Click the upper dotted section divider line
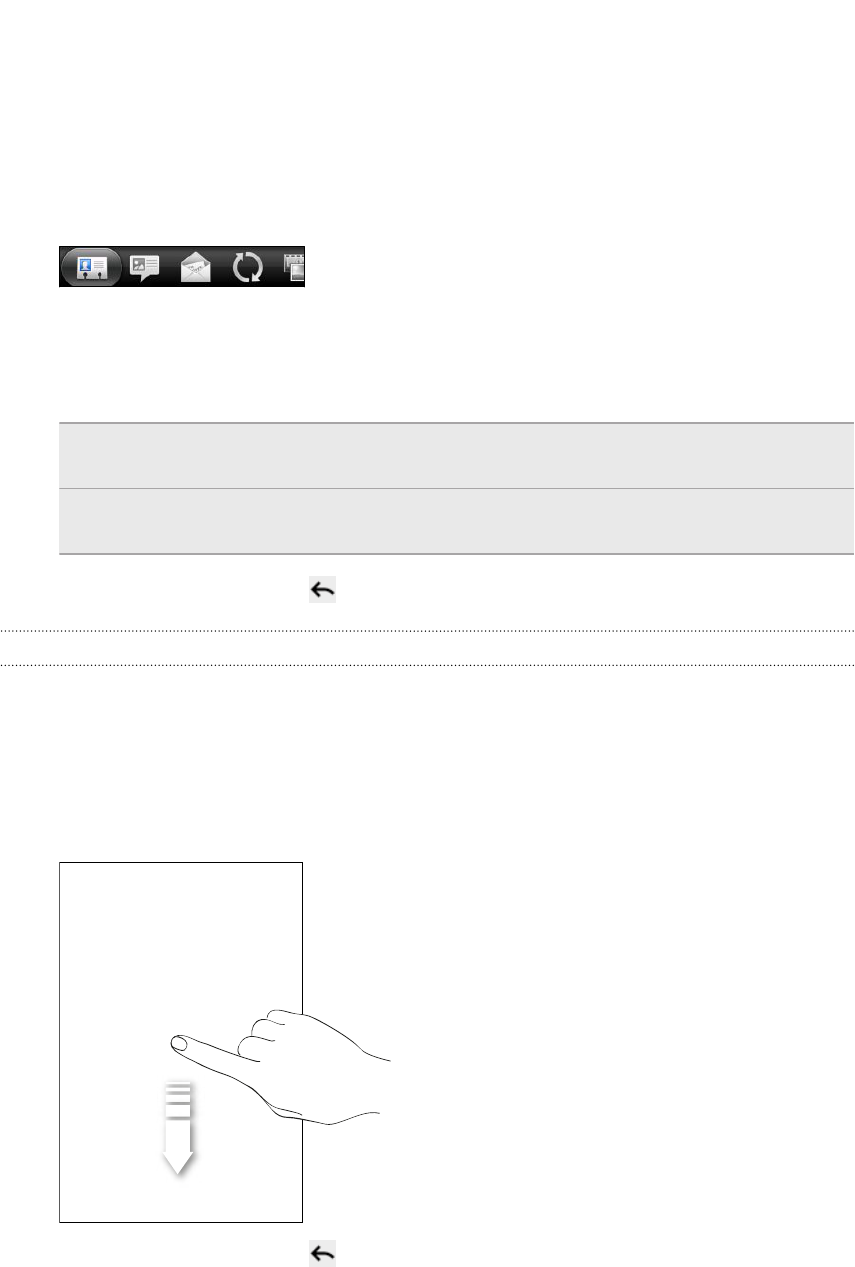855x1267 pixels. [427, 631]
